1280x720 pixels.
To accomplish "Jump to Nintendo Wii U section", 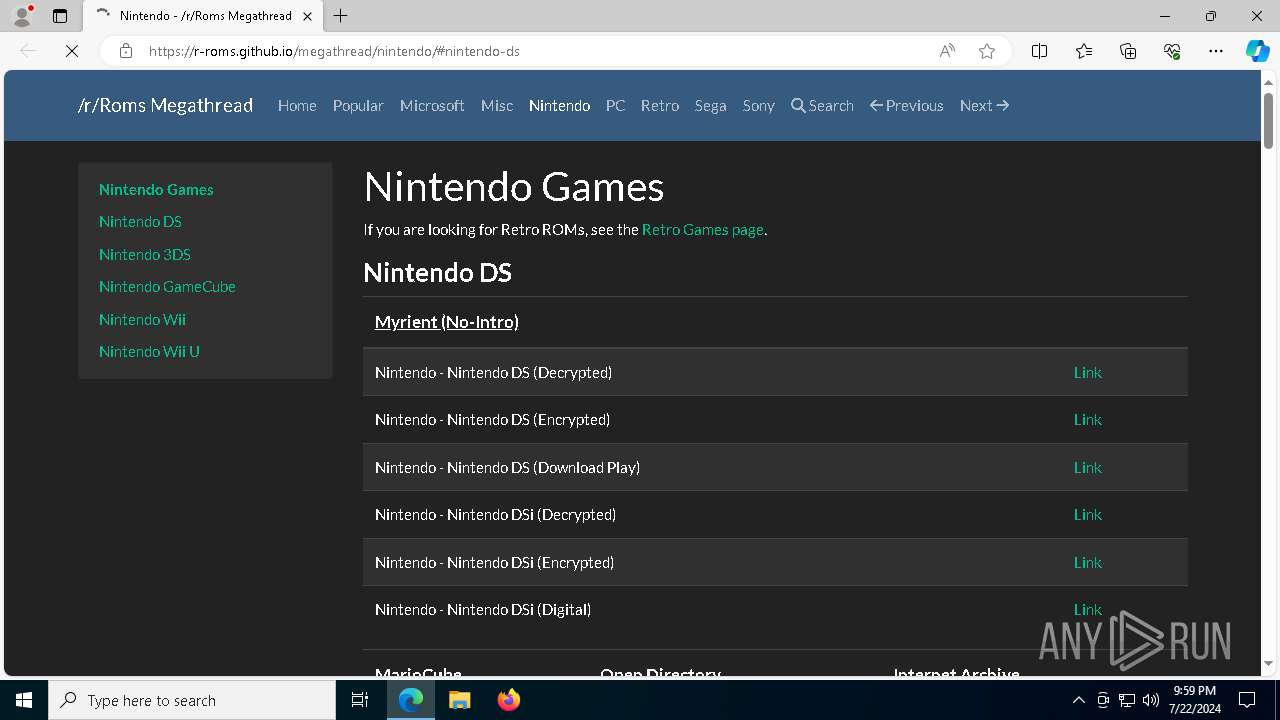I will click(x=149, y=351).
